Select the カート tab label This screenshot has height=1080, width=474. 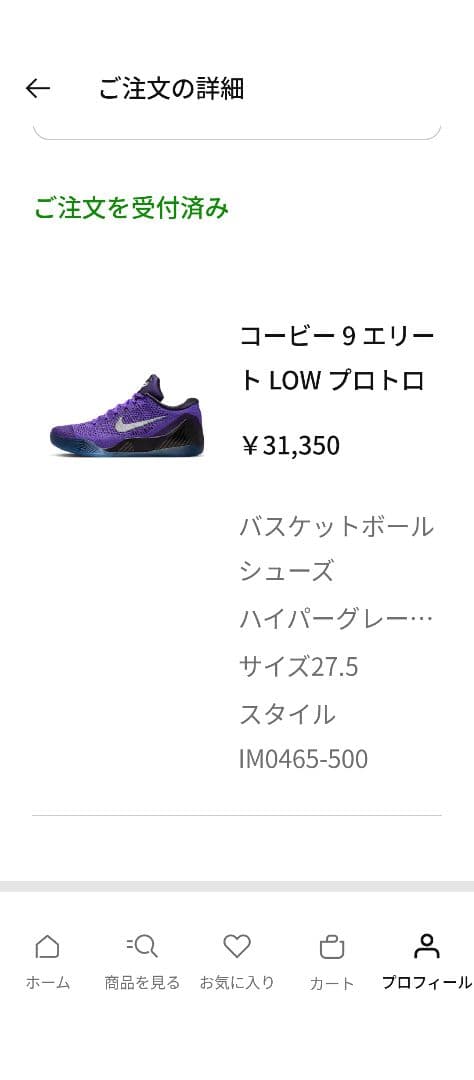[x=331, y=984]
